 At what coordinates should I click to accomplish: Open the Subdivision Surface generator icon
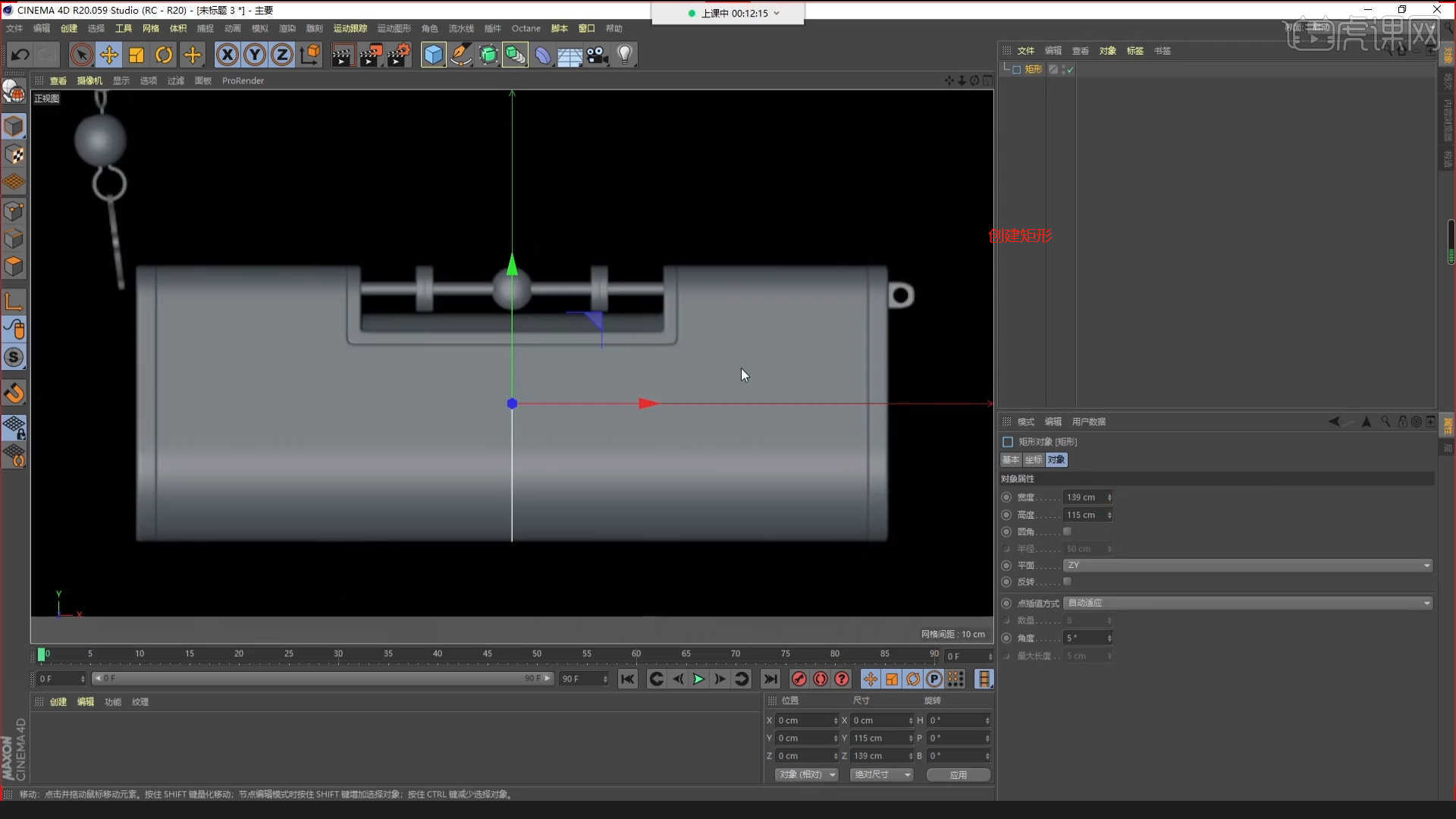coord(488,55)
